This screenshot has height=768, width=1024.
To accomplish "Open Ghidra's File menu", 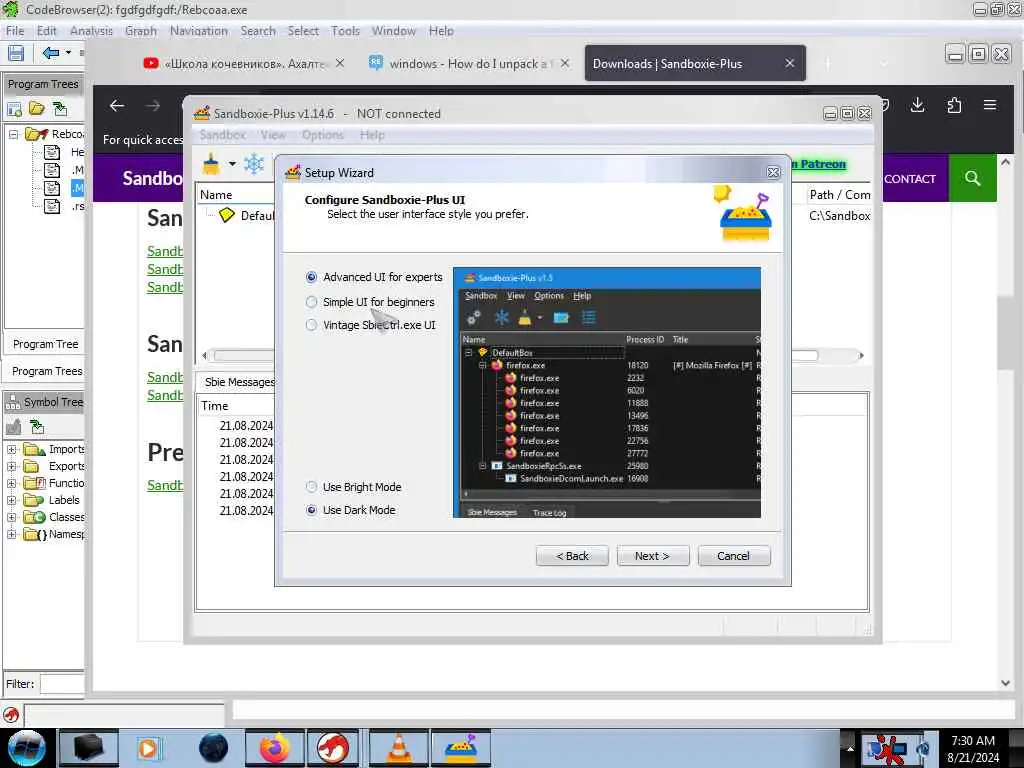I will pos(15,31).
